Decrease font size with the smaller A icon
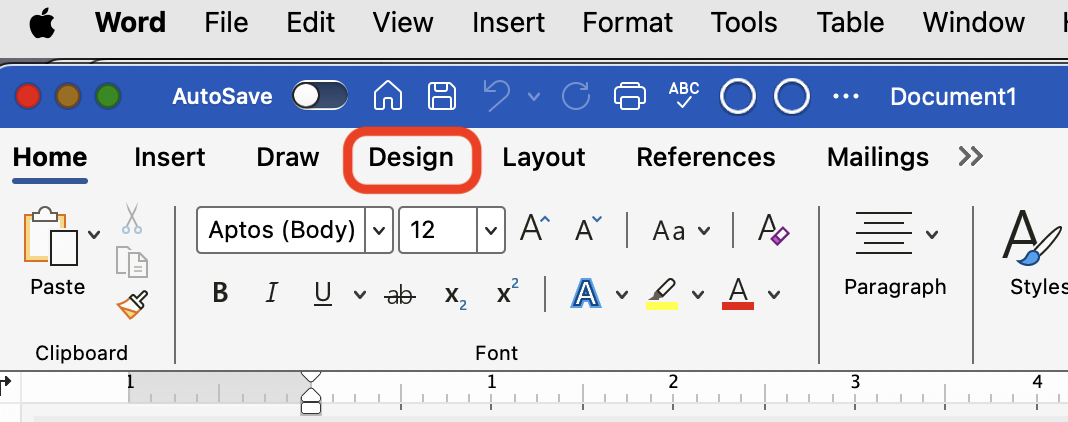Screen dimensions: 1068x422 (588, 229)
